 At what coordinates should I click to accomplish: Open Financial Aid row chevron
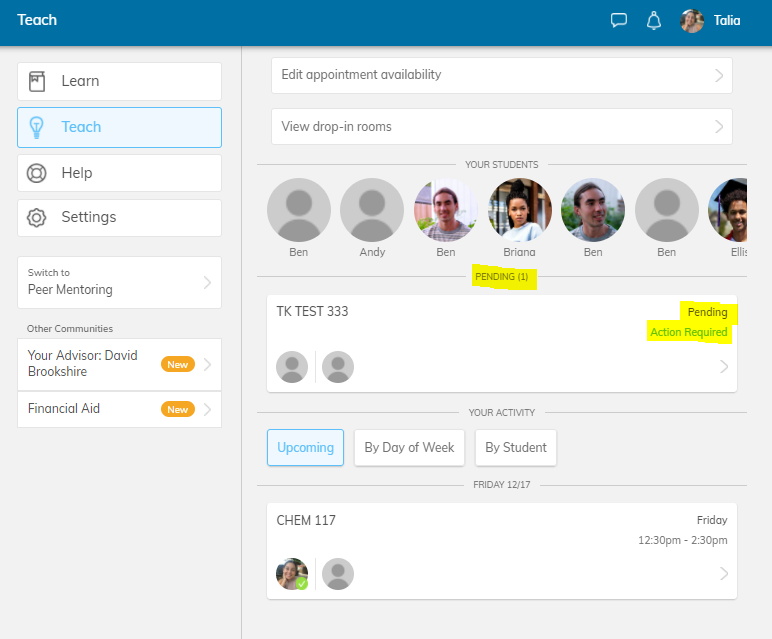[x=207, y=409]
